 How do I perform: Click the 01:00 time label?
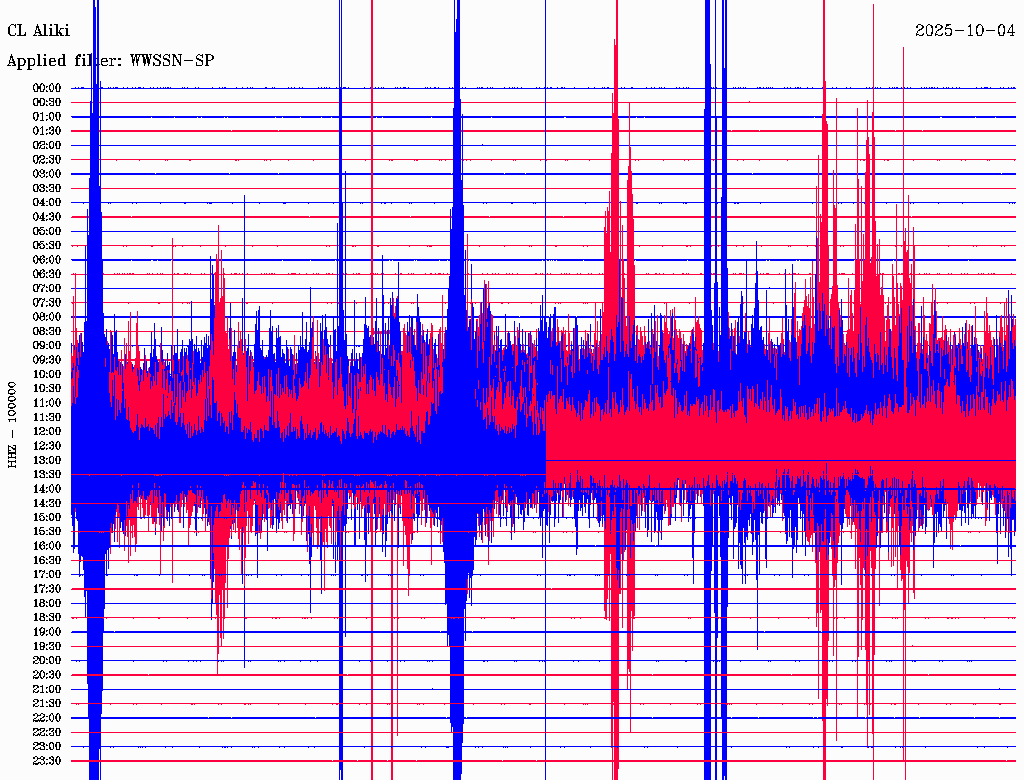(x=47, y=117)
